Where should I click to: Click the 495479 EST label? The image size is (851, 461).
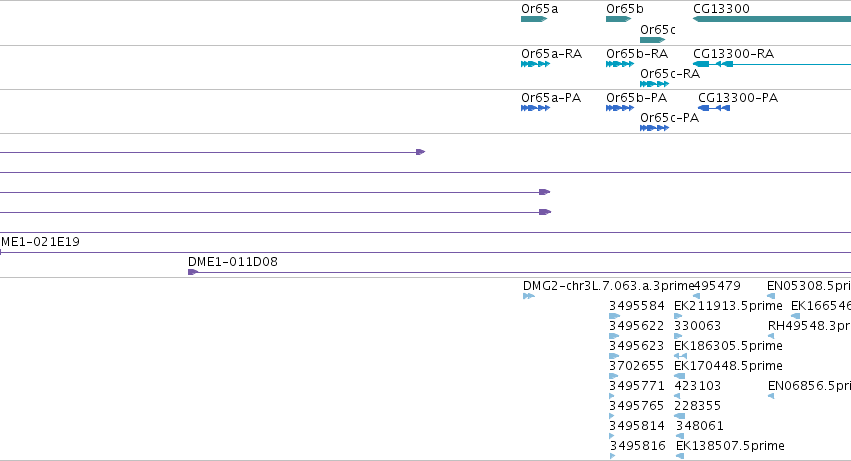point(717,286)
